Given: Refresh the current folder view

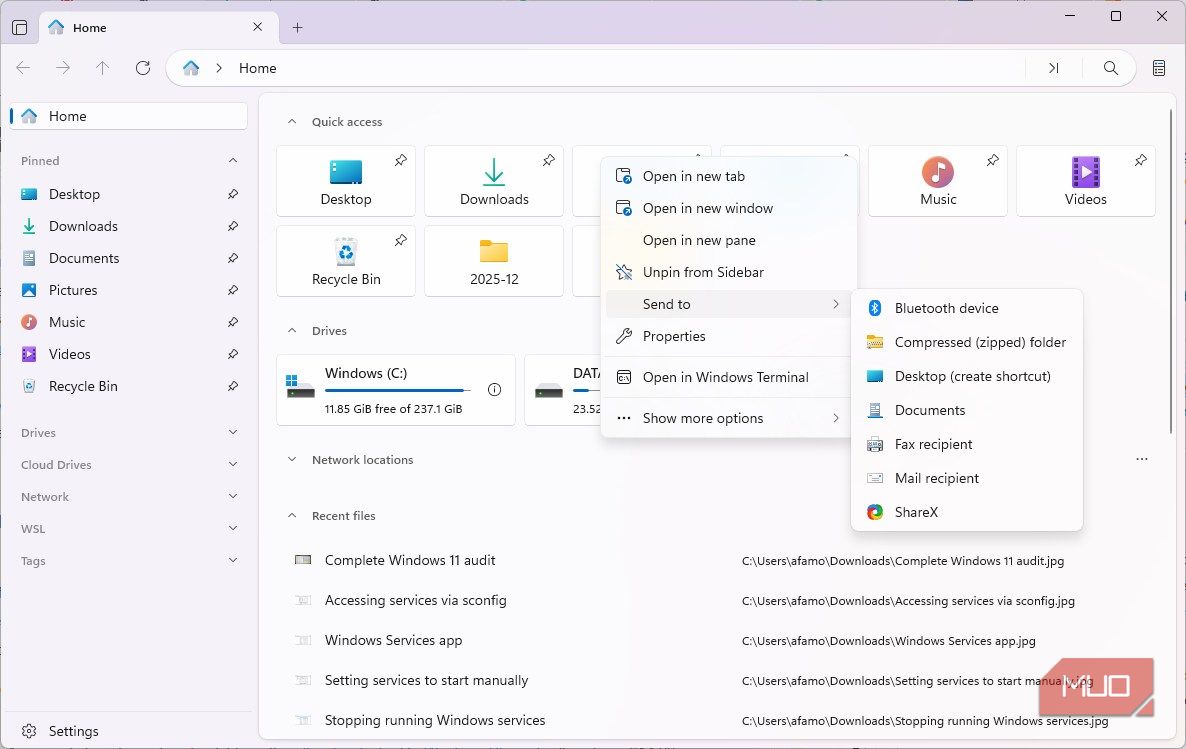Looking at the screenshot, I should [x=143, y=68].
